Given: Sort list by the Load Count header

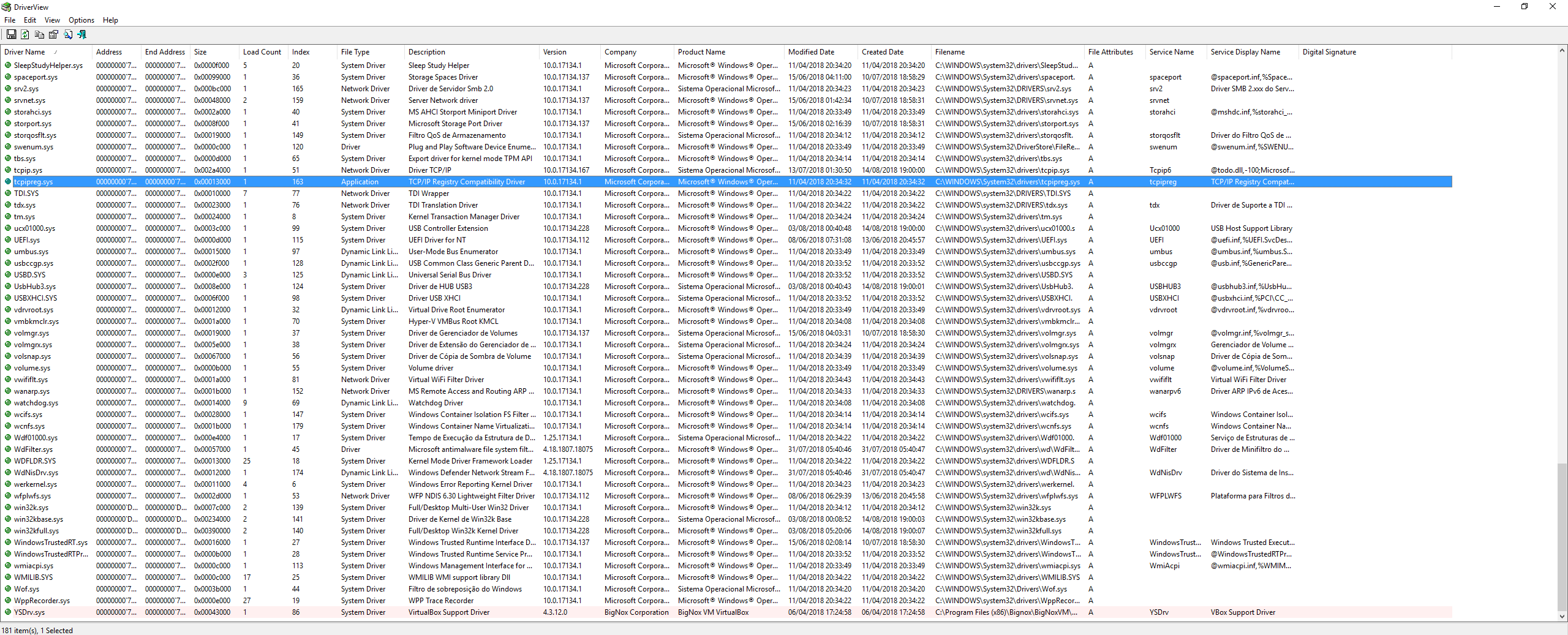Looking at the screenshot, I should [262, 52].
